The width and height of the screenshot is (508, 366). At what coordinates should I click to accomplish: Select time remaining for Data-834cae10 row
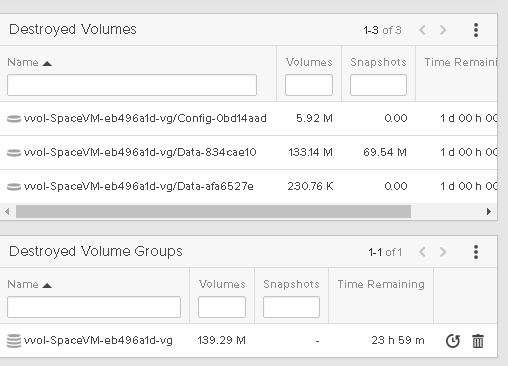[x=469, y=152]
